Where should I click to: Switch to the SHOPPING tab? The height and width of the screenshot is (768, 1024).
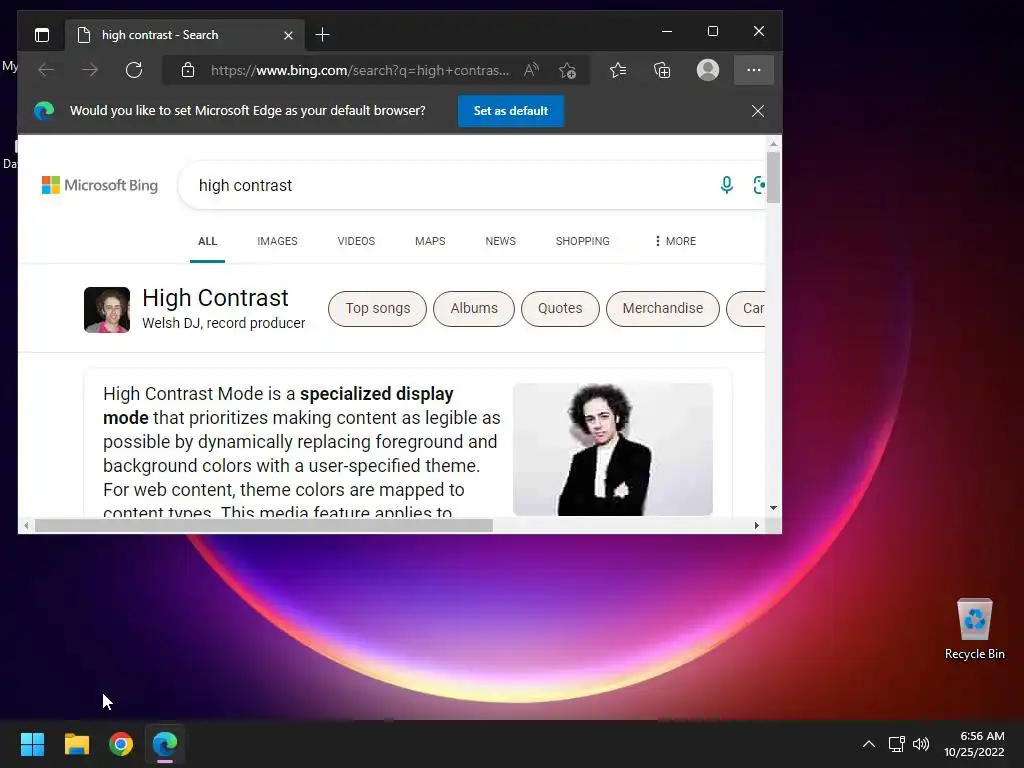(583, 242)
